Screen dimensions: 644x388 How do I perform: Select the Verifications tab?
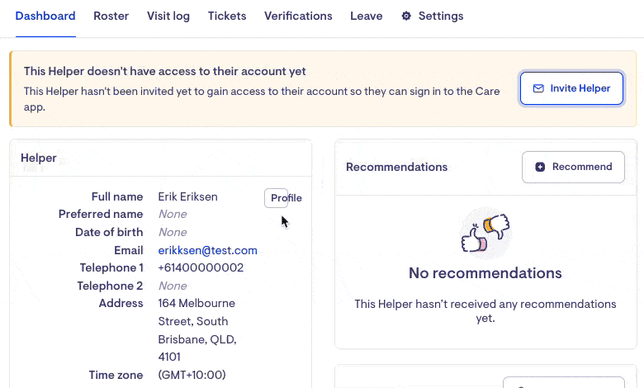298,16
